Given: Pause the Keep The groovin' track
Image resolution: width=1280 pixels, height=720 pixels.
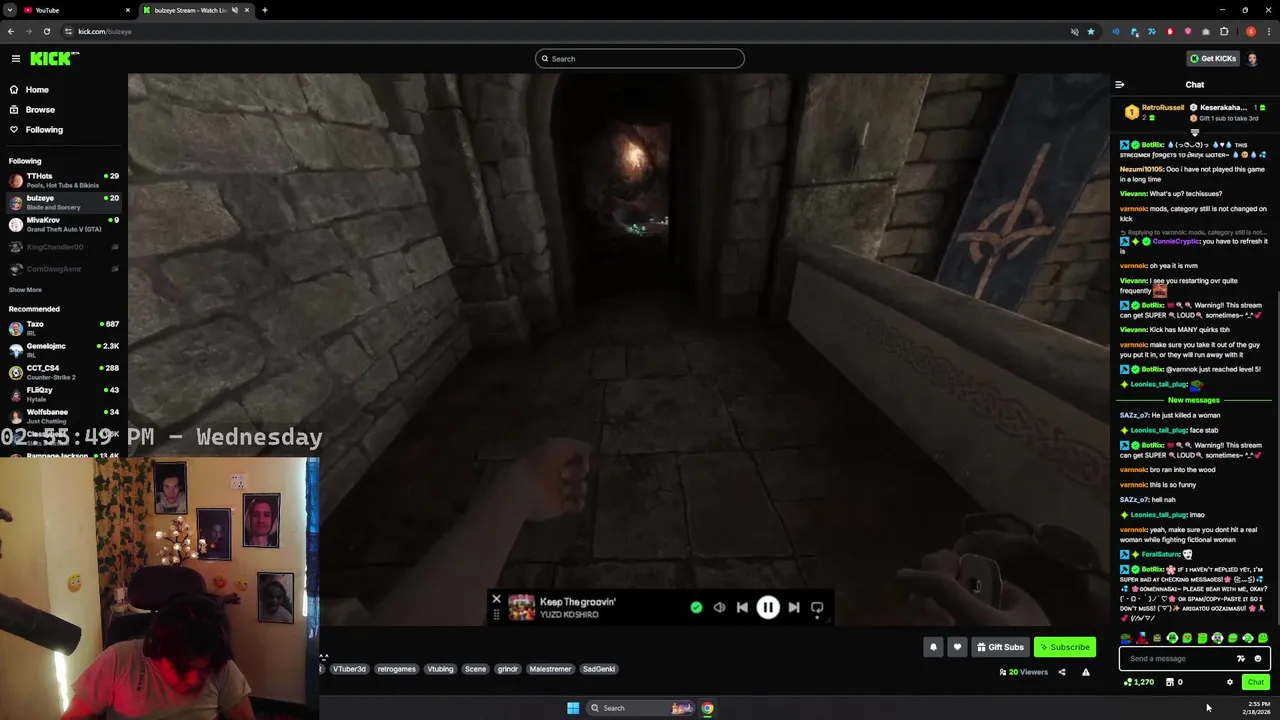Looking at the screenshot, I should 768,607.
